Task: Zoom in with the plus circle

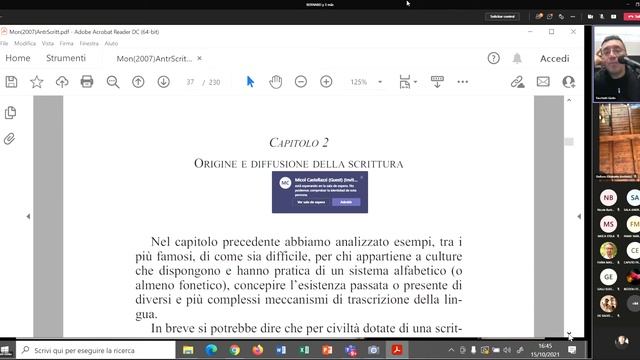Action: pos(326,82)
